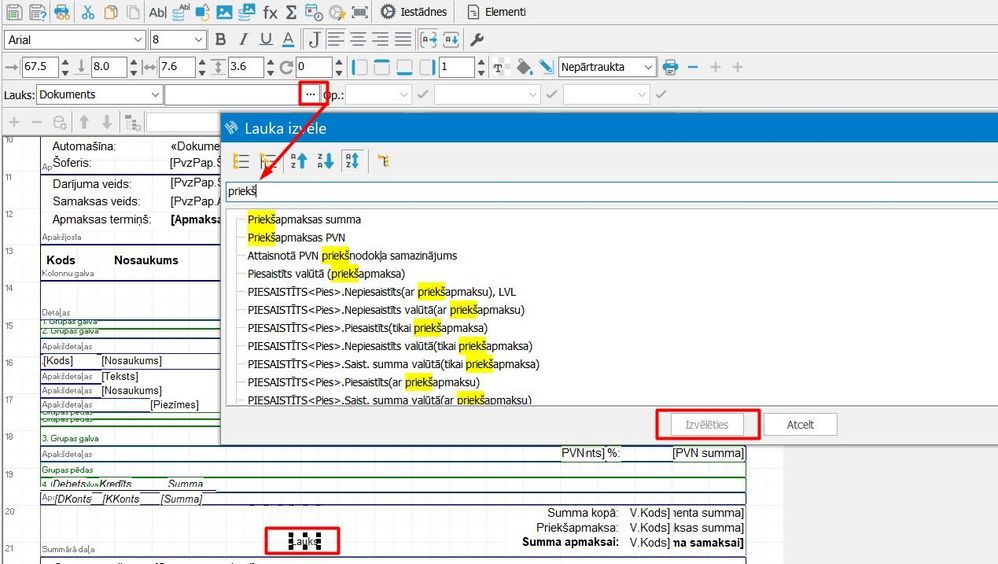This screenshot has height=564, width=998.
Task: Click the ellipsis field browse button
Action: coord(310,94)
